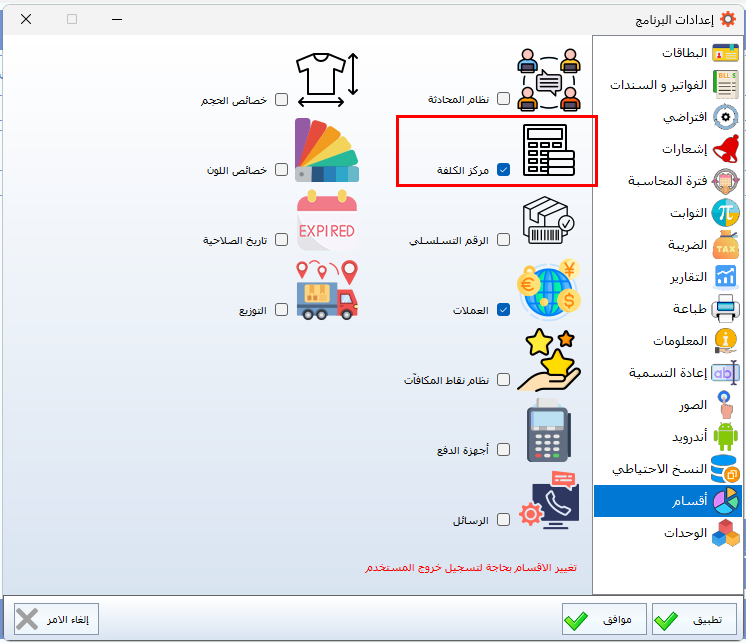Click the expired calendar icon
The height and width of the screenshot is (643, 746).
327,223
